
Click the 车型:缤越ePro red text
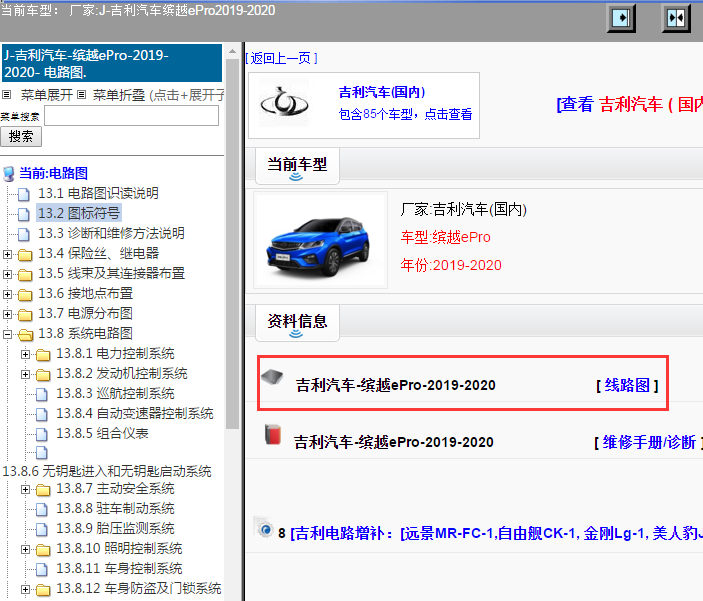(x=446, y=237)
